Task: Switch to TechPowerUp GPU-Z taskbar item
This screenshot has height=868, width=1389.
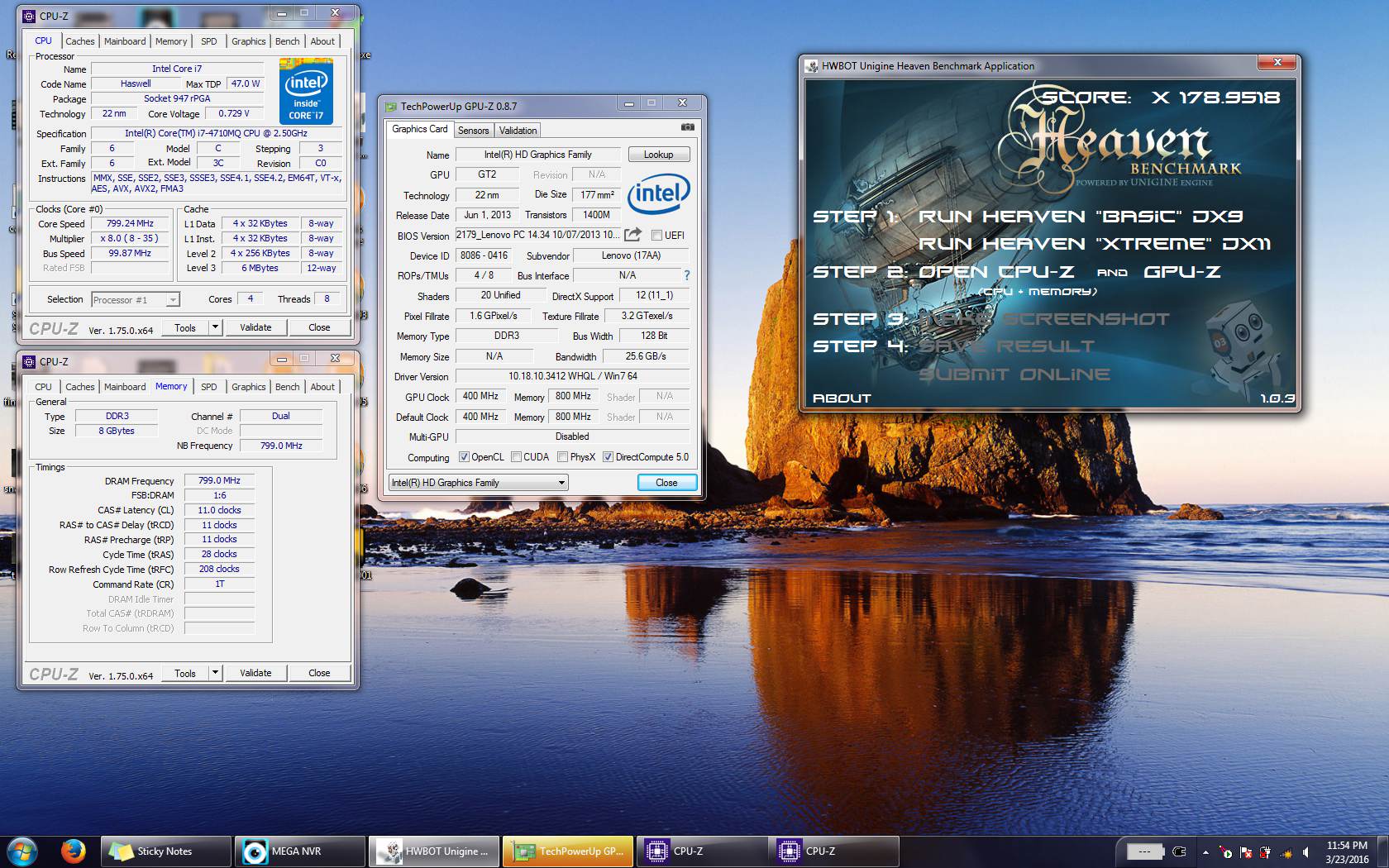Action: tap(567, 851)
